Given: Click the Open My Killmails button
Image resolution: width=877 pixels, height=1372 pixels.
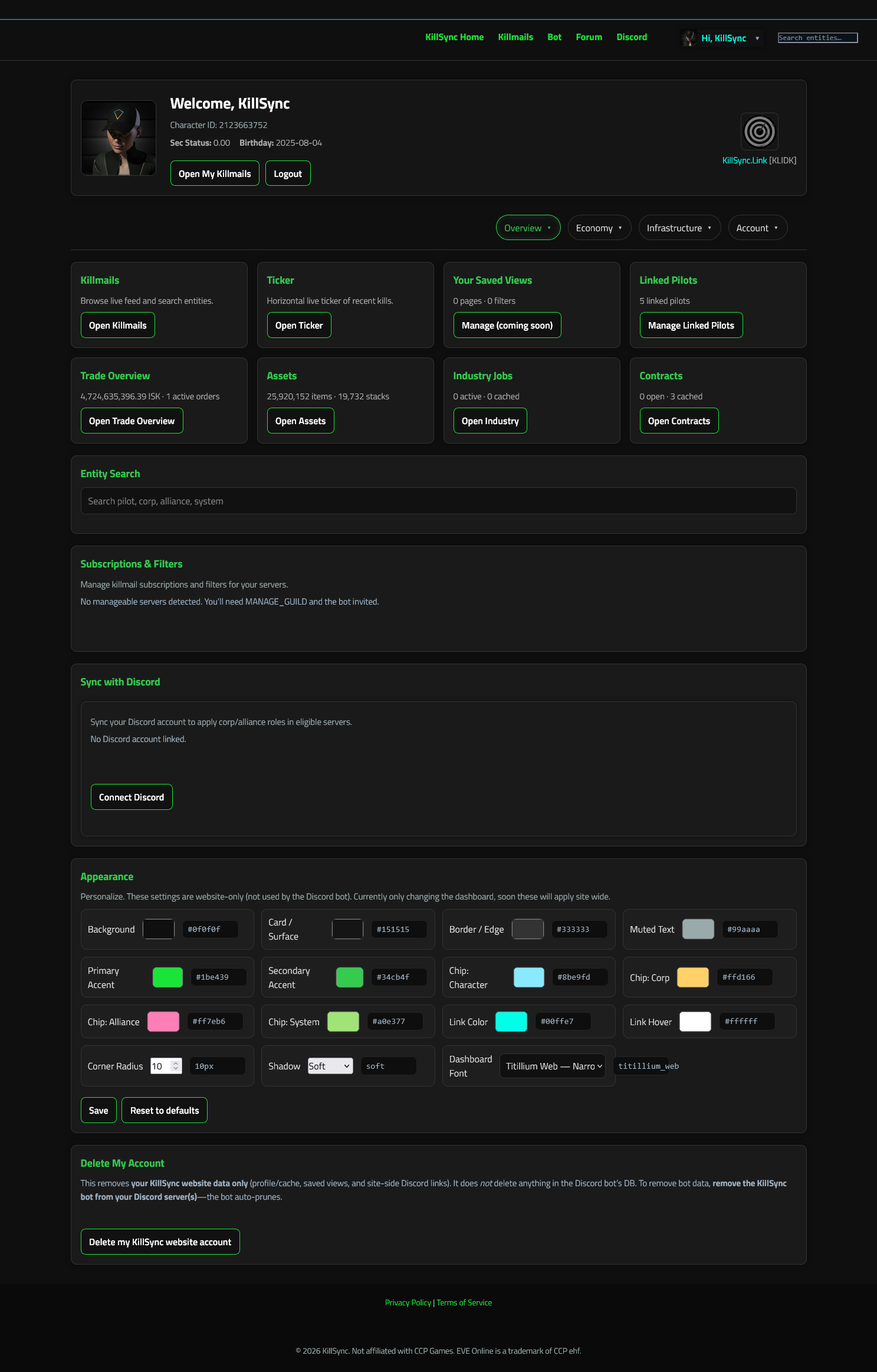Looking at the screenshot, I should (215, 173).
